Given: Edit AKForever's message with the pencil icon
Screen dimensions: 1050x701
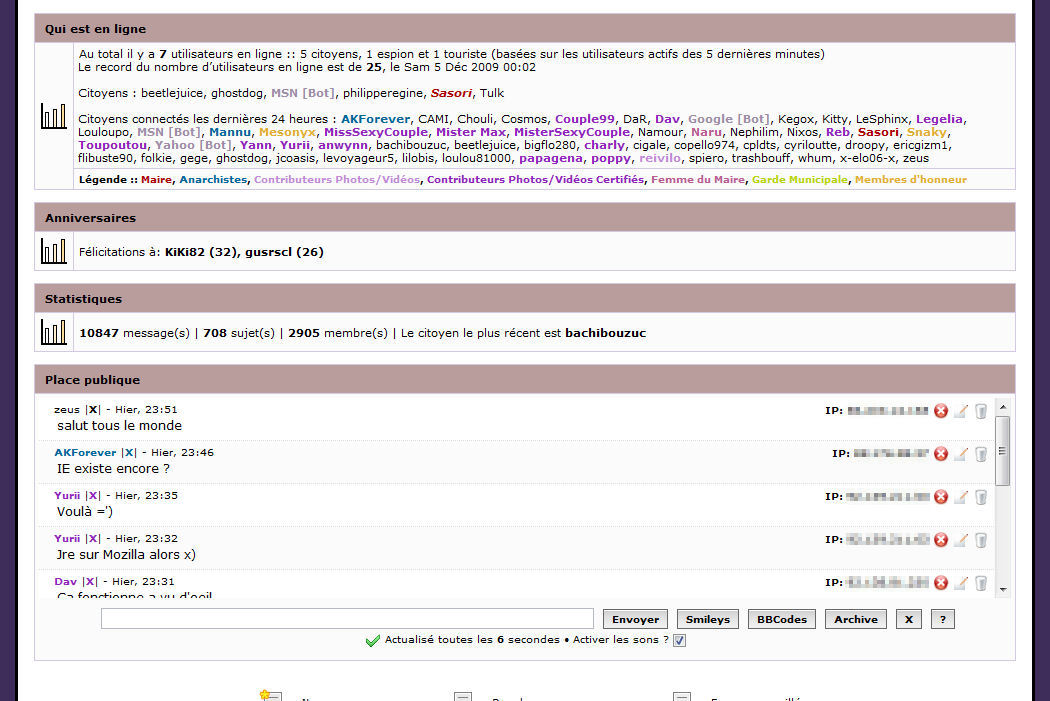Looking at the screenshot, I should (x=960, y=454).
